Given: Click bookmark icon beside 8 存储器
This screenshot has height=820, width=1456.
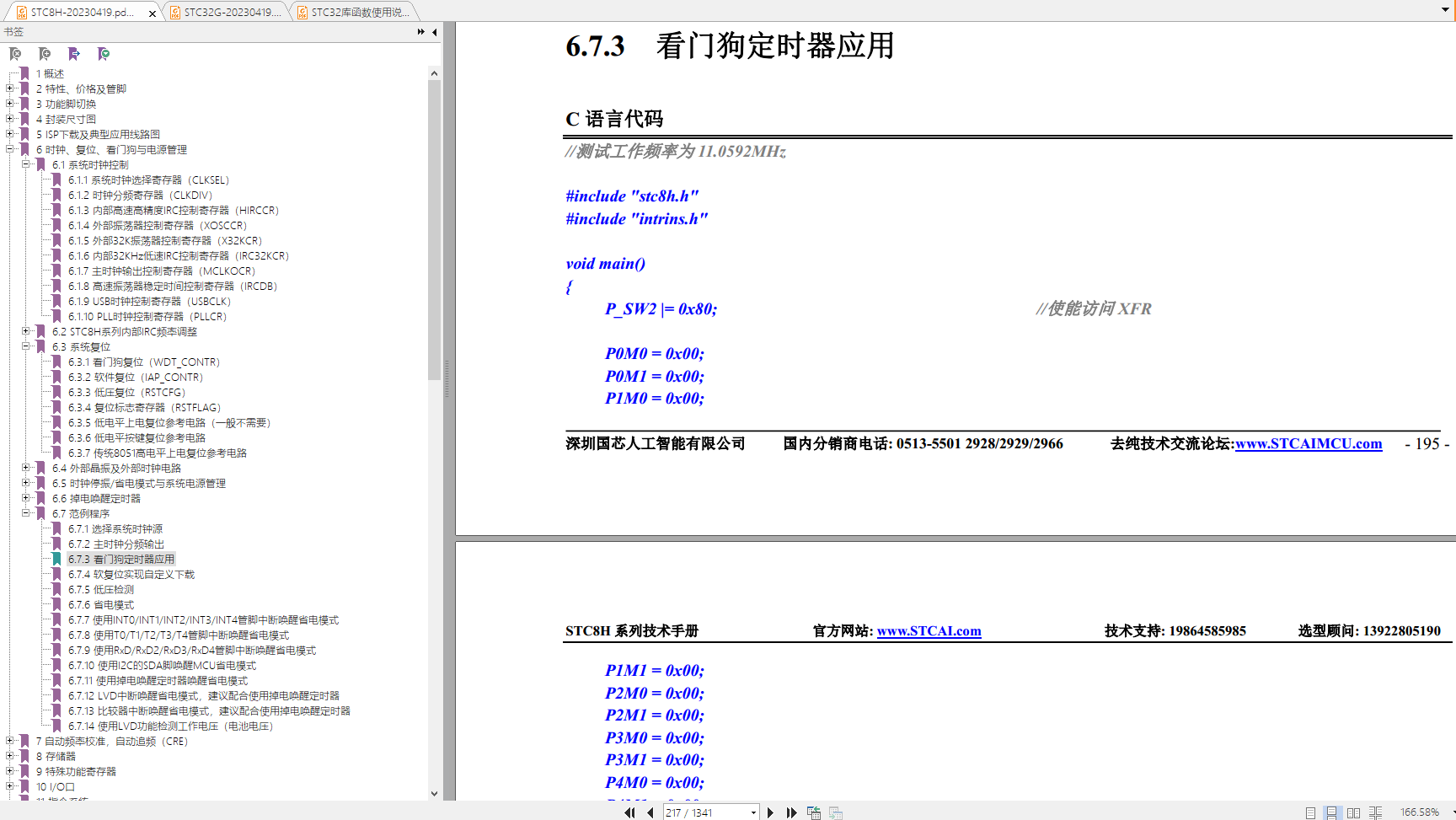Looking at the screenshot, I should click(x=25, y=756).
